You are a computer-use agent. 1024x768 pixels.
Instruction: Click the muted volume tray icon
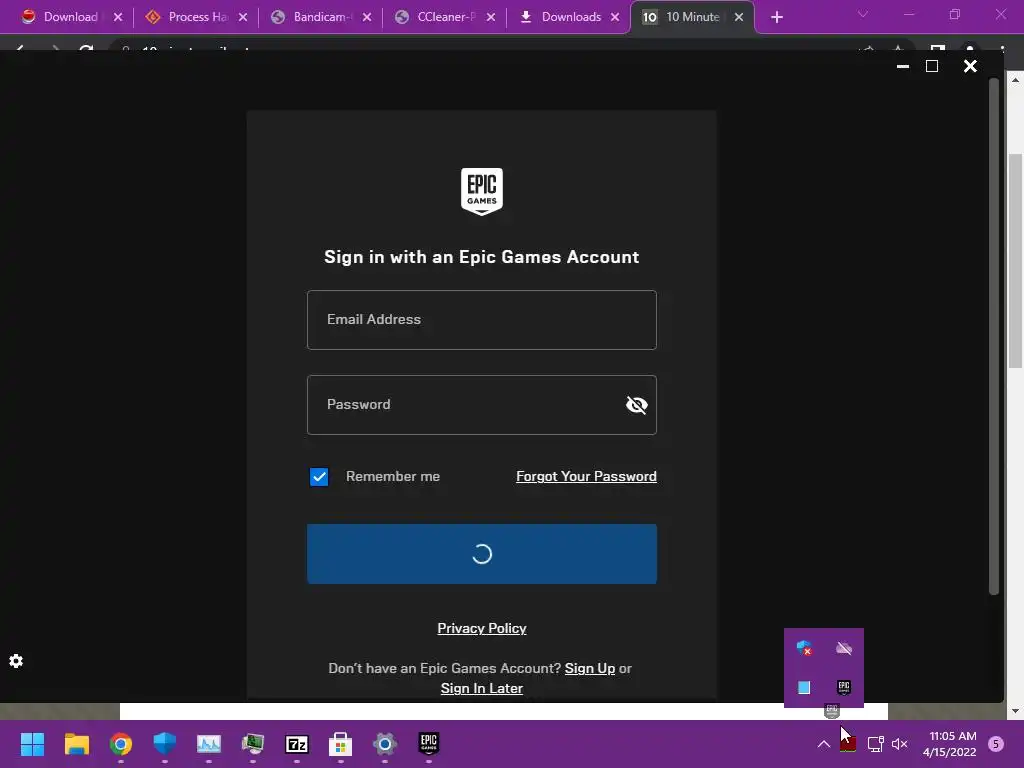pyautogui.click(x=900, y=744)
